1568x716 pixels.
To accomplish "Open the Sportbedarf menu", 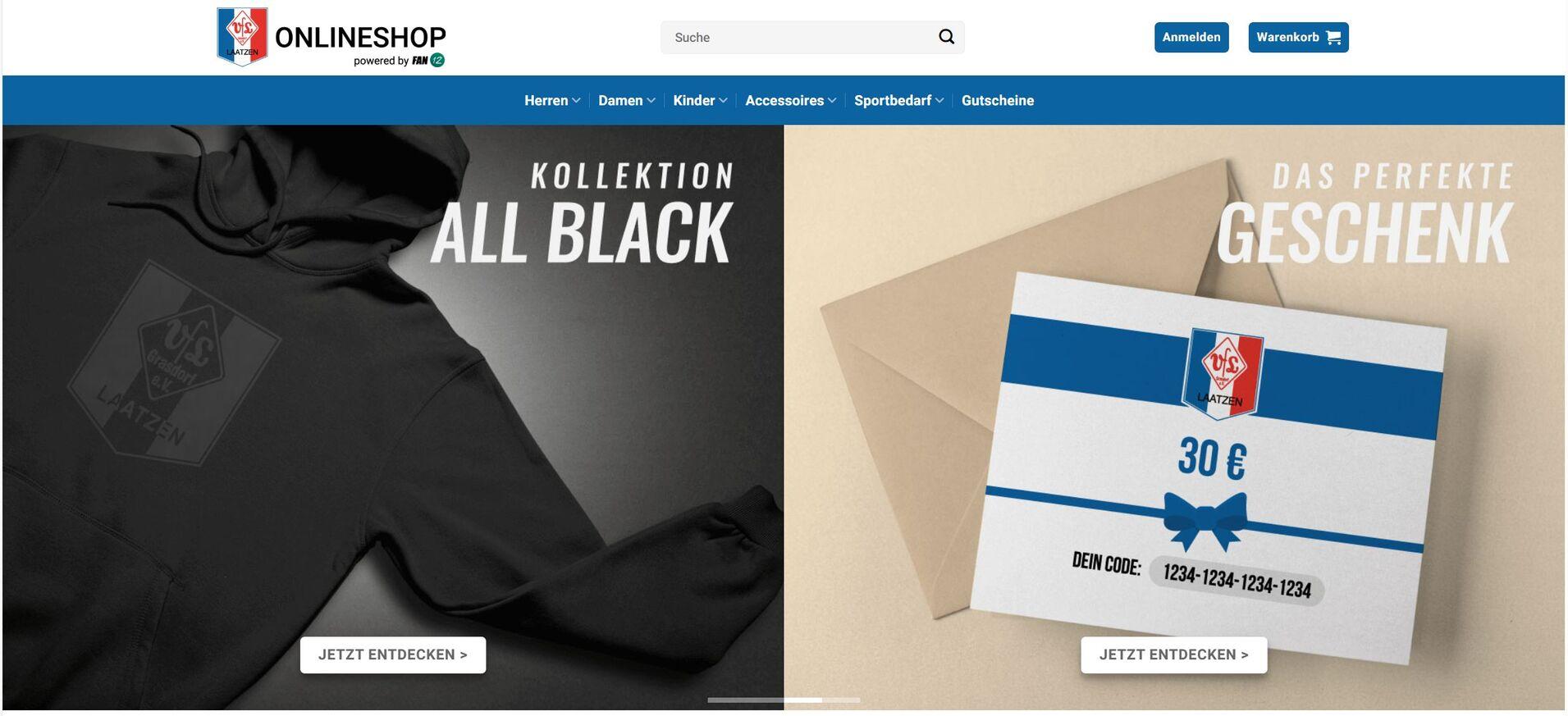I will (898, 100).
